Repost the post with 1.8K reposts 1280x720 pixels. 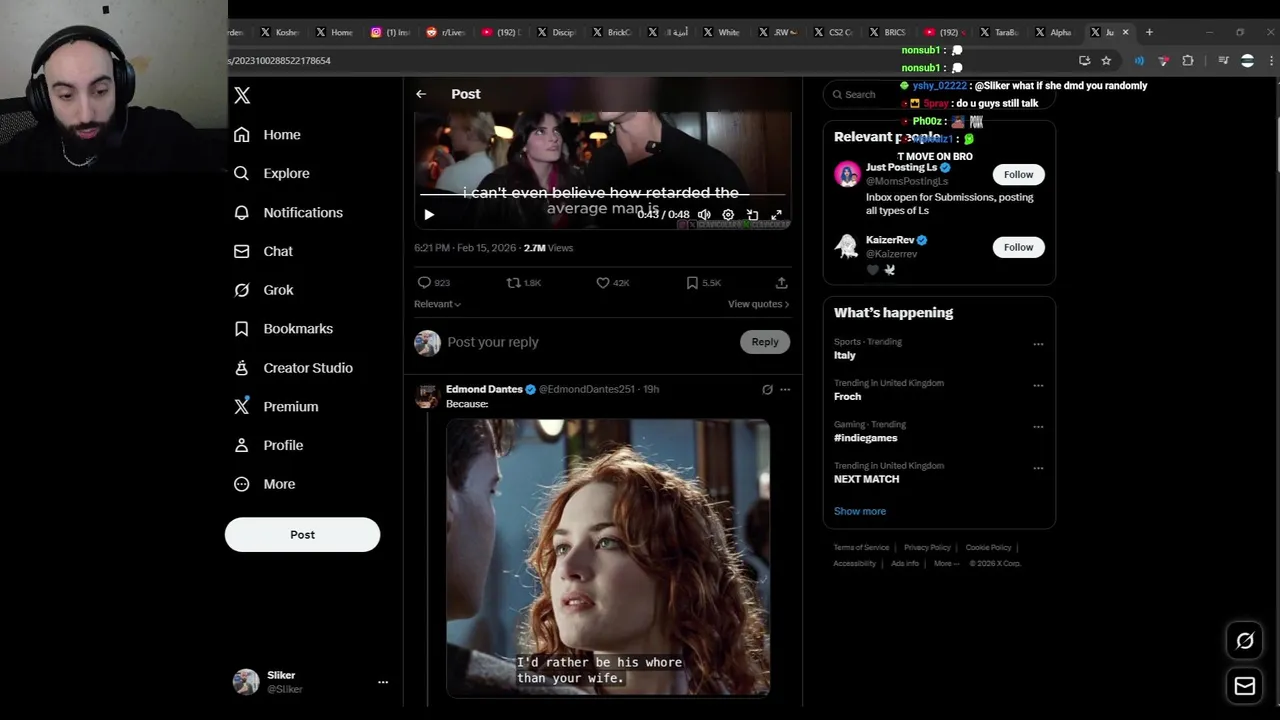click(523, 283)
